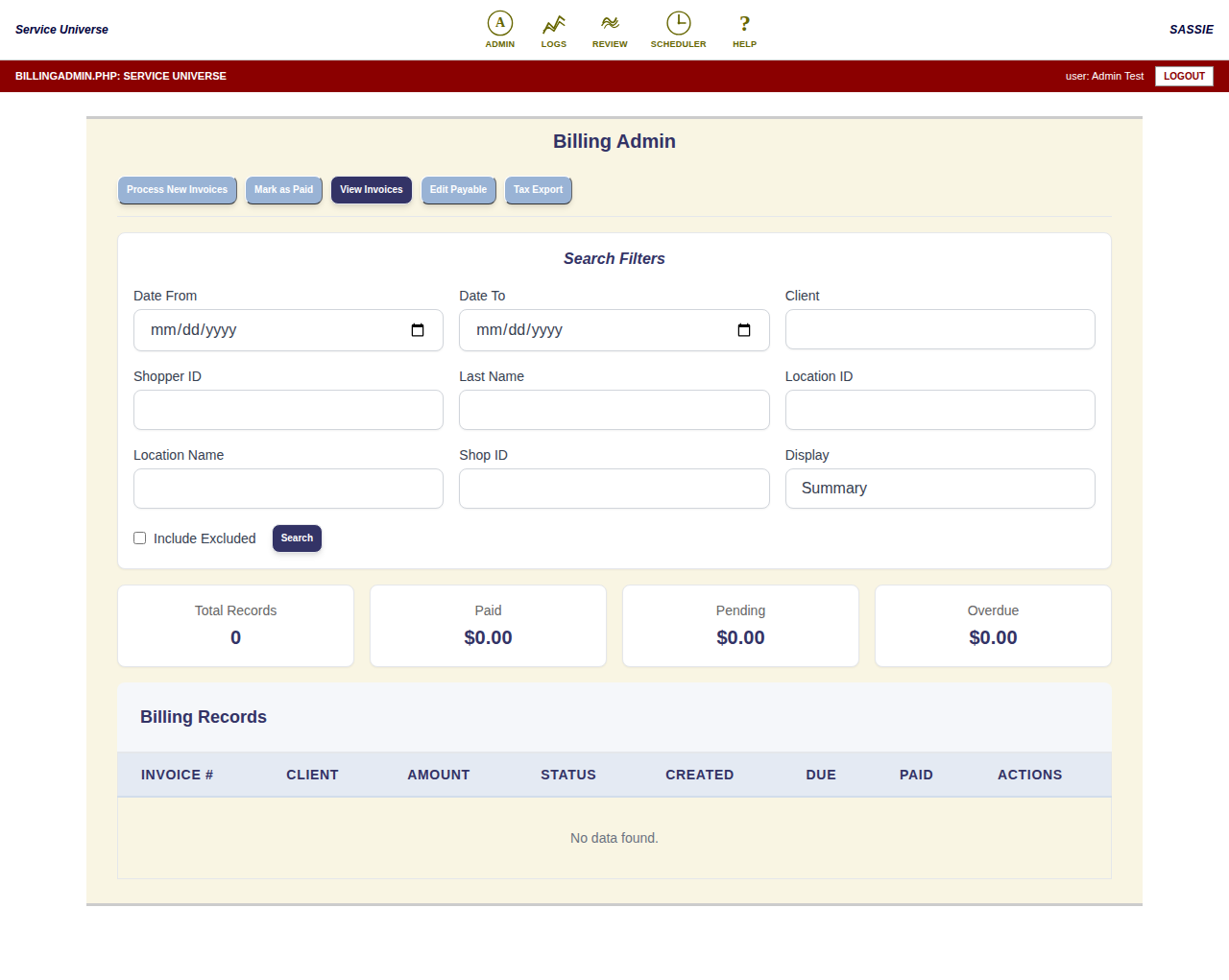
Task: Open the Date From calendar picker icon
Action: pyautogui.click(x=418, y=330)
